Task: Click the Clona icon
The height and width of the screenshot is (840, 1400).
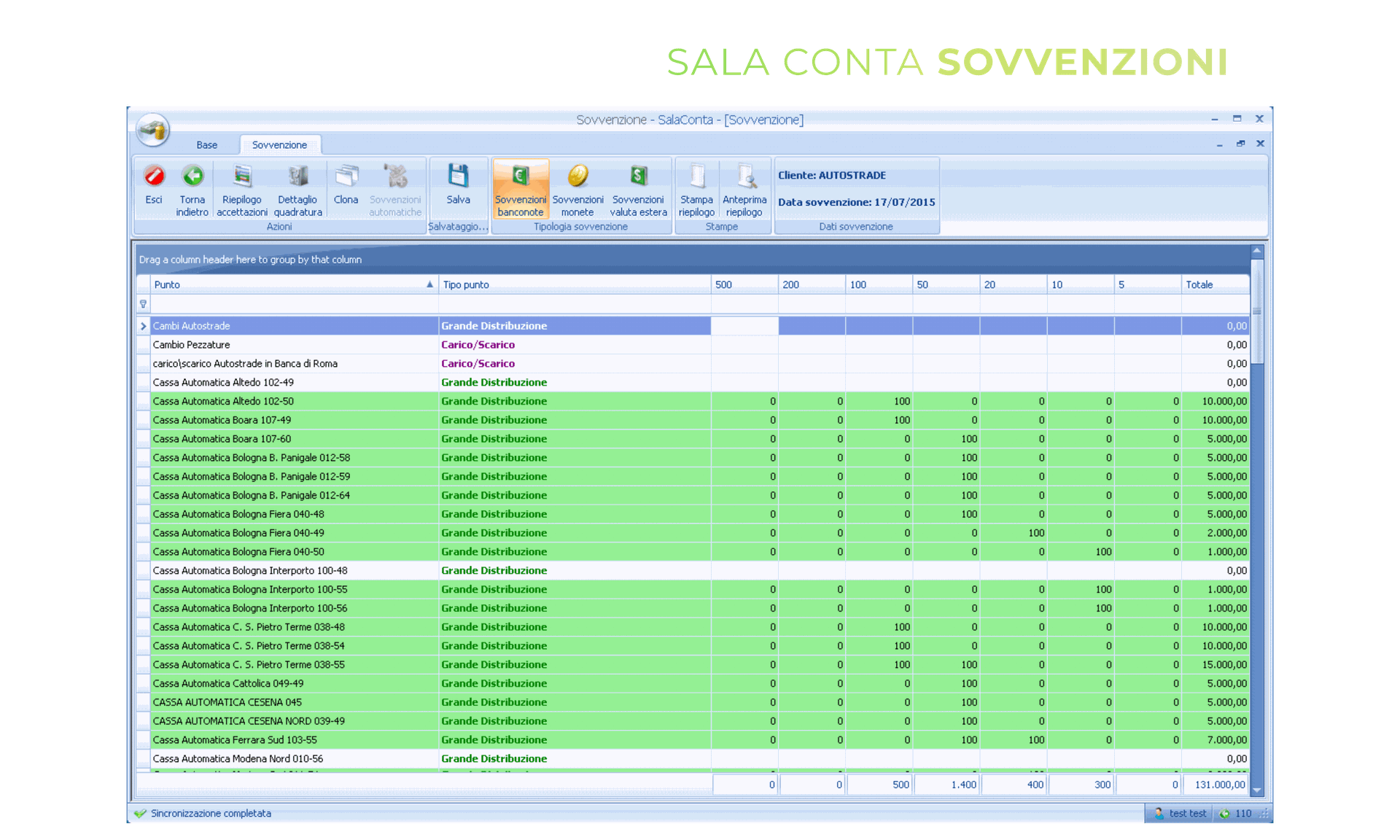Action: click(346, 177)
